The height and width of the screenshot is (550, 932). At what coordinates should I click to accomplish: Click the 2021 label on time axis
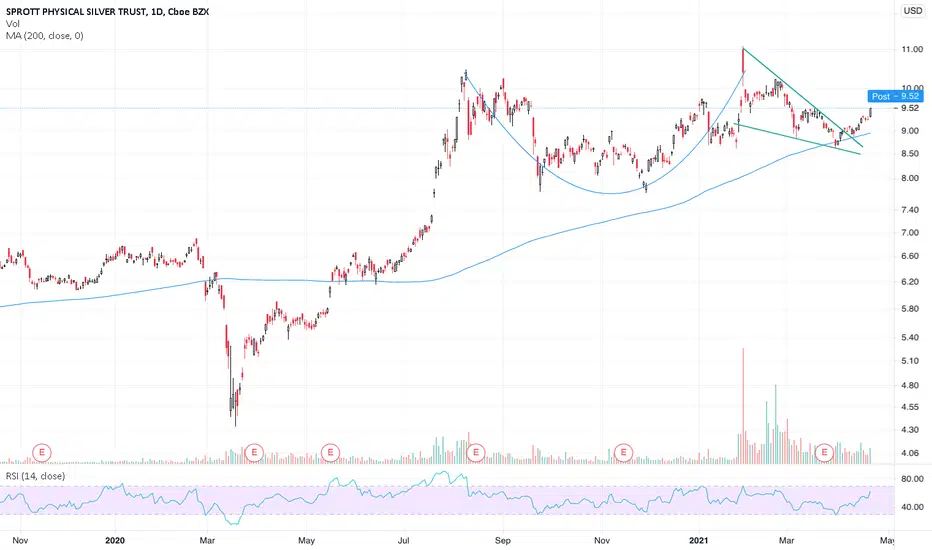coord(699,540)
